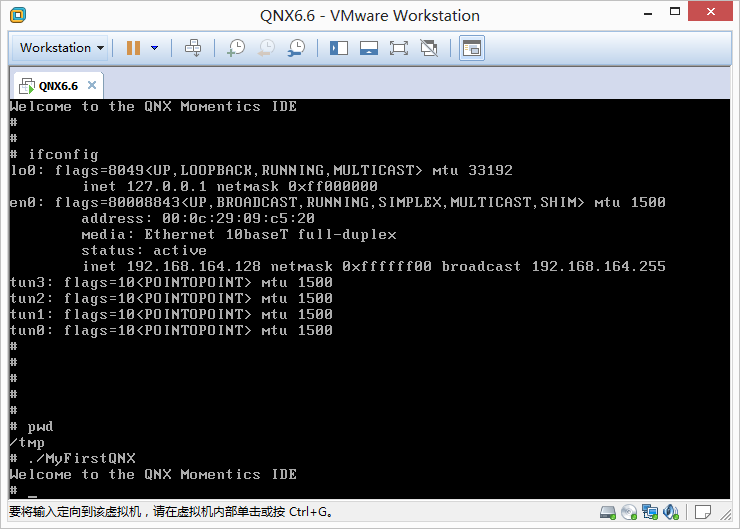740x529 pixels.
Task: Click the CD/DVD drive status icon
Action: point(629,512)
